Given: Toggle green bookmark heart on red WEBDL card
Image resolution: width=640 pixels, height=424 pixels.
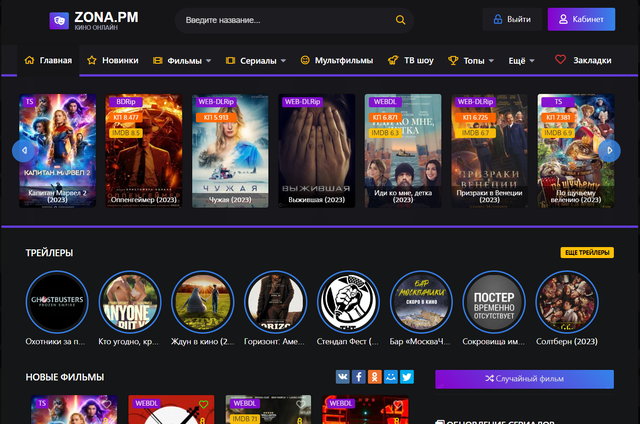Looking at the screenshot, I should (204, 404).
